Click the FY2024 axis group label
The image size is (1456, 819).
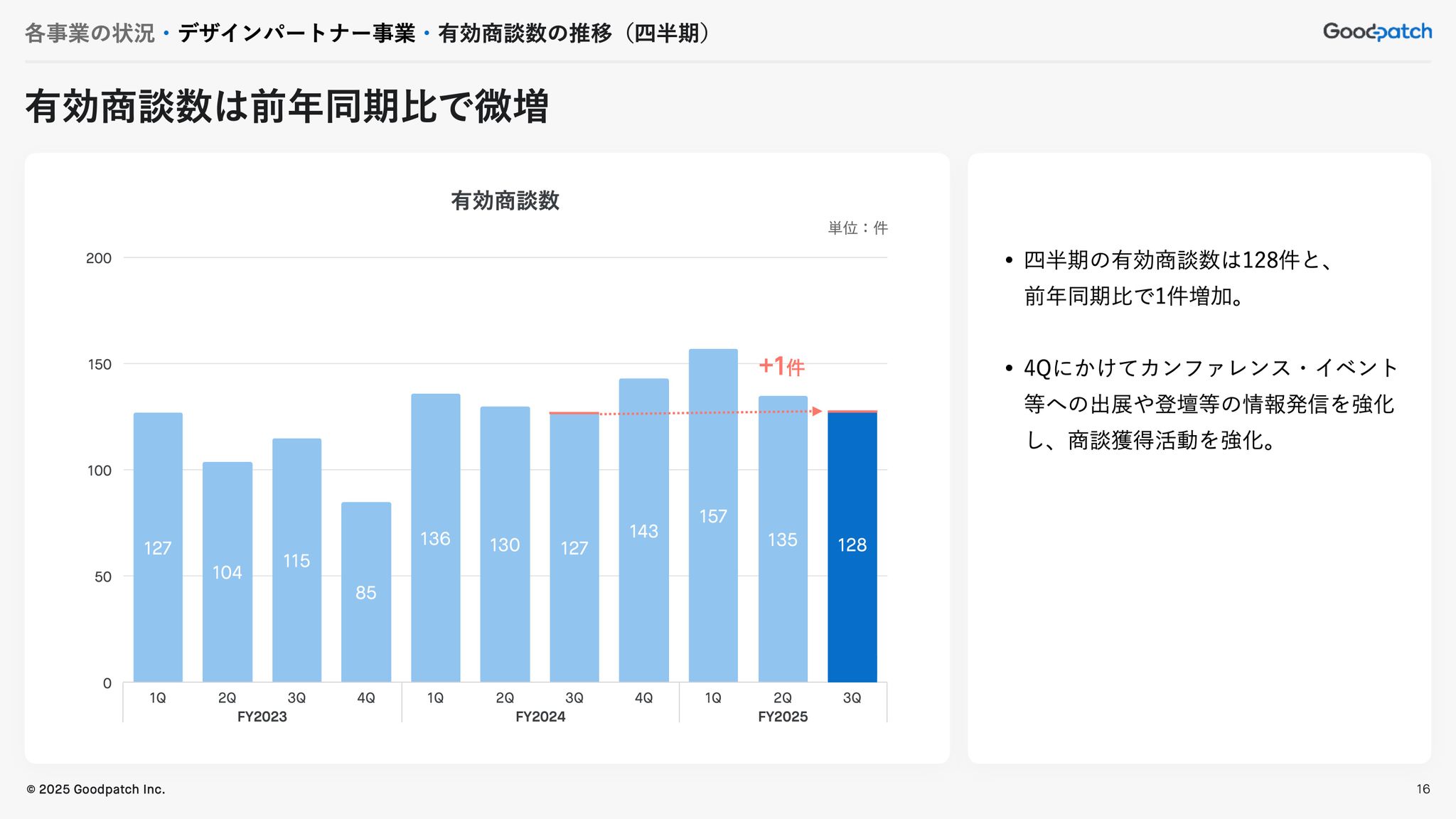[x=540, y=717]
